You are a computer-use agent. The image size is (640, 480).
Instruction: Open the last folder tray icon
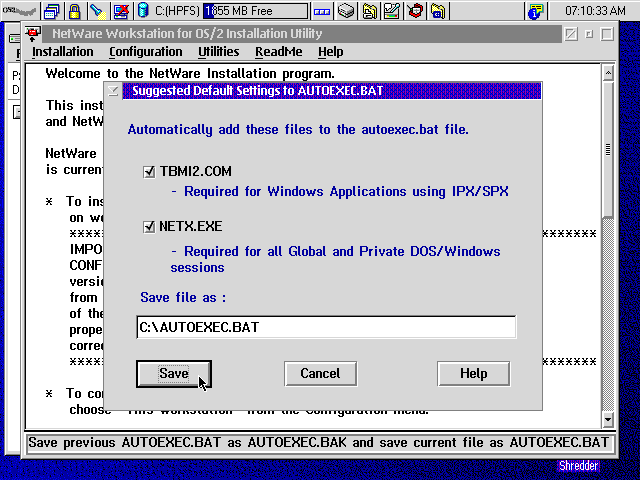[437, 11]
